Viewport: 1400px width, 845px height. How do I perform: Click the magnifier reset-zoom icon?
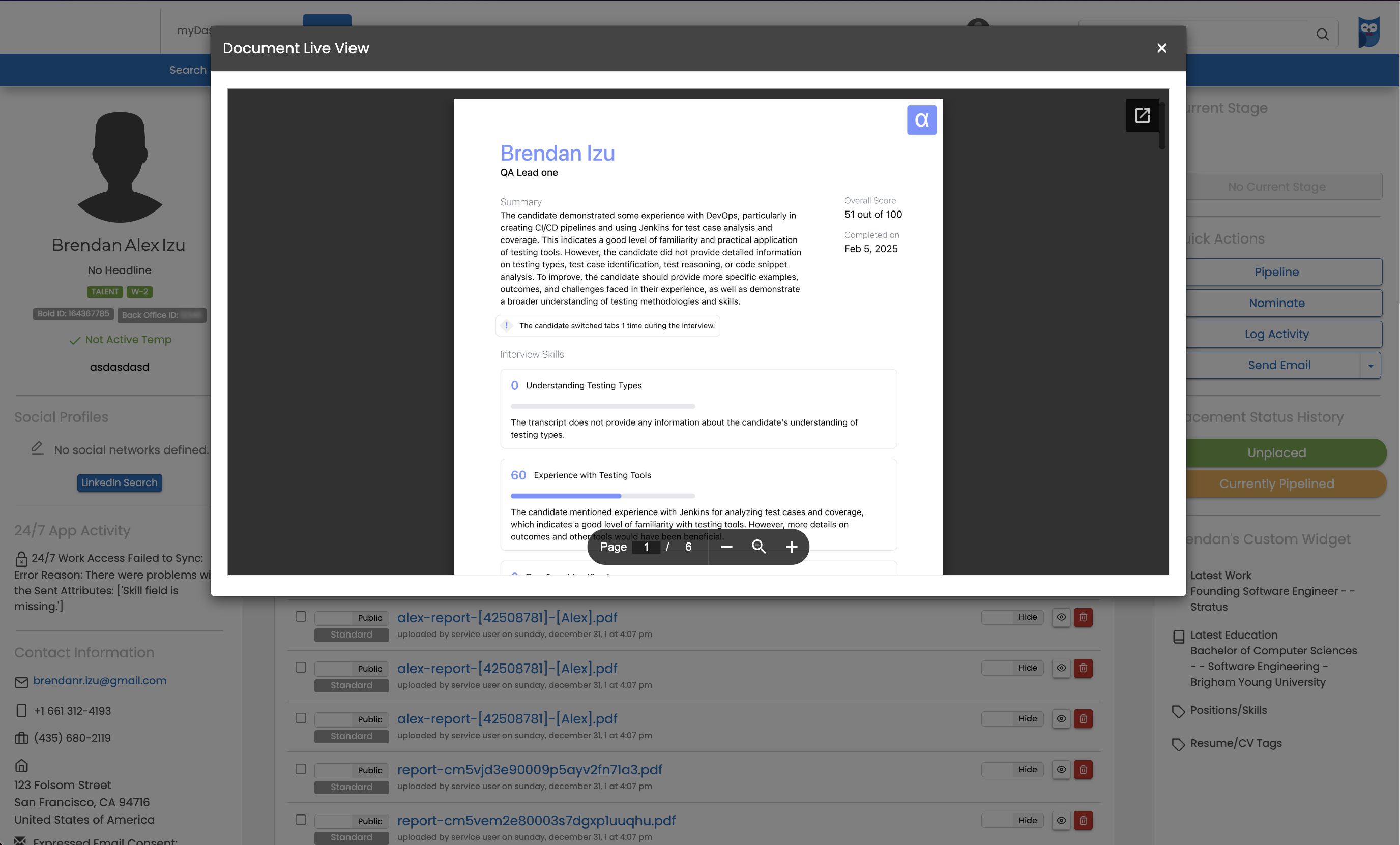coord(759,547)
